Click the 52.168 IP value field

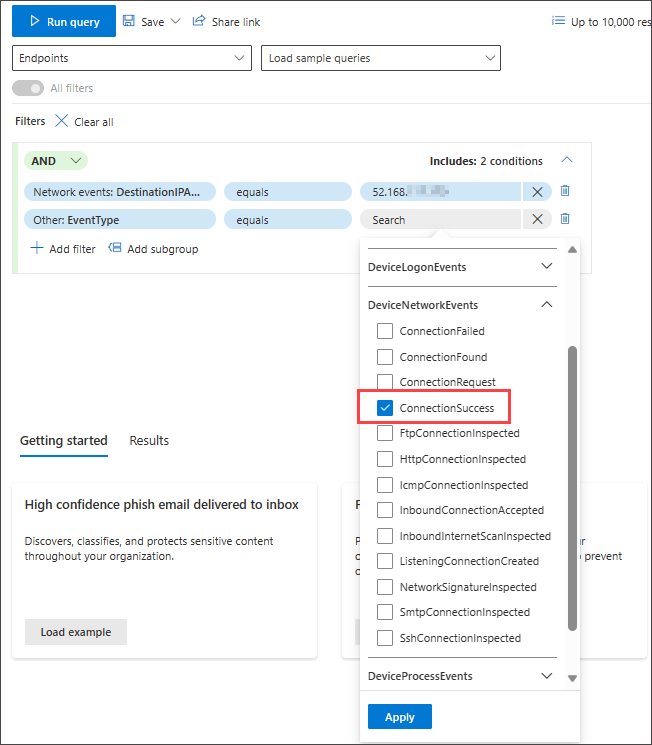440,192
